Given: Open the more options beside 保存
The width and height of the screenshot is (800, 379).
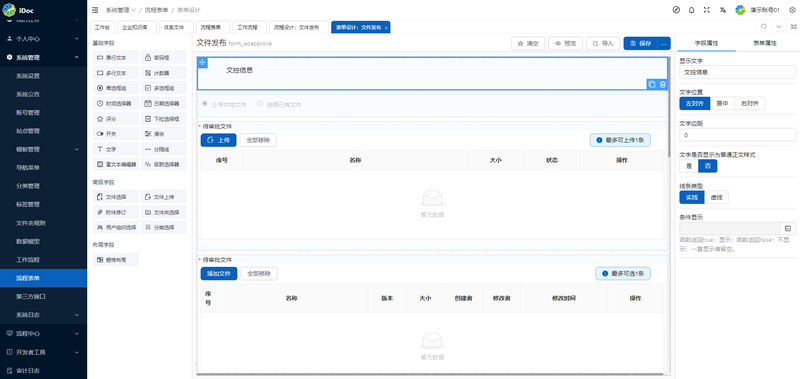Looking at the screenshot, I should (664, 43).
